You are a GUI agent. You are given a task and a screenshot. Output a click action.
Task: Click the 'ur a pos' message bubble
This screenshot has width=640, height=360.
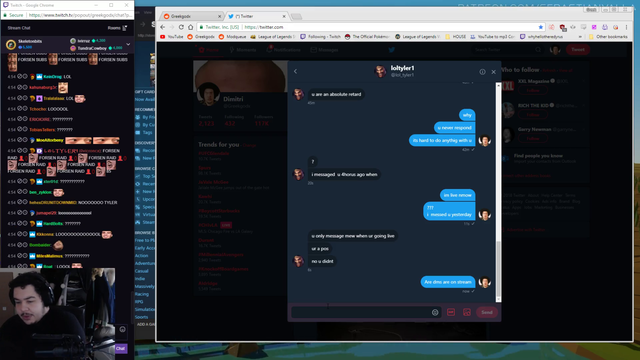click(x=320, y=249)
